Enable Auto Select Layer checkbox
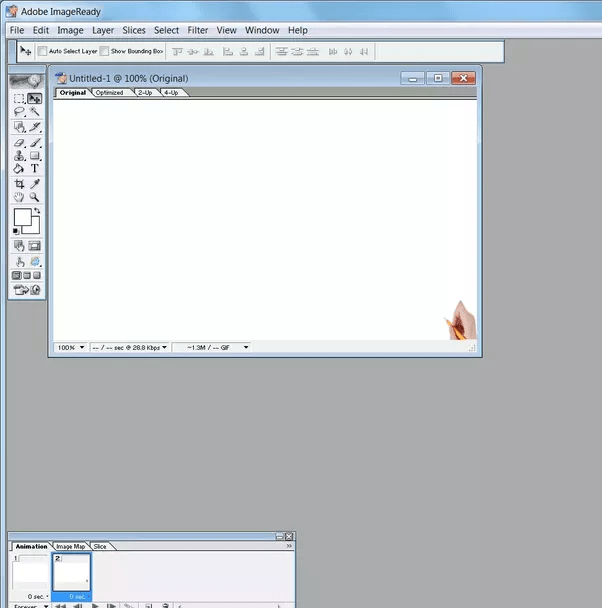 [43, 51]
